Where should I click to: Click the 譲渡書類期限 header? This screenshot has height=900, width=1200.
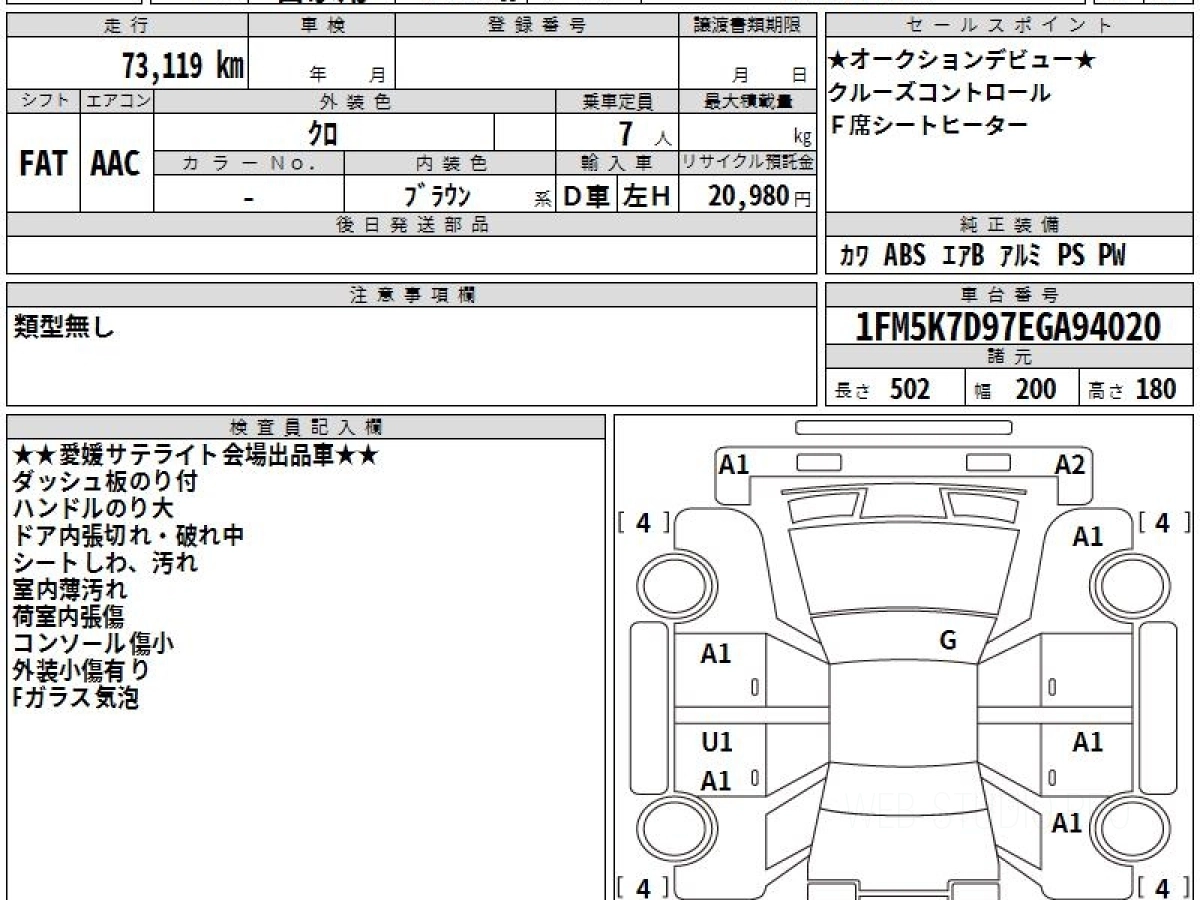pos(748,25)
